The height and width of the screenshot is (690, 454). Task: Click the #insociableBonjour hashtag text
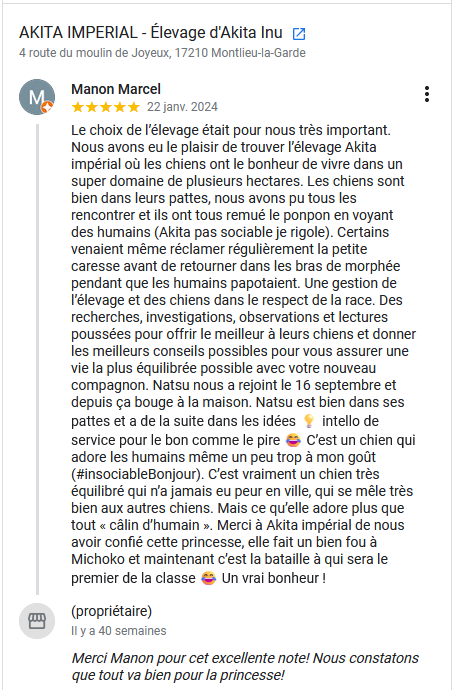(137, 474)
